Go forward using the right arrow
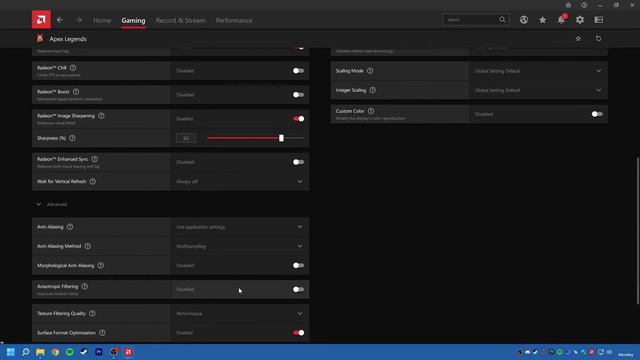This screenshot has height=360, width=640. pos(78,20)
